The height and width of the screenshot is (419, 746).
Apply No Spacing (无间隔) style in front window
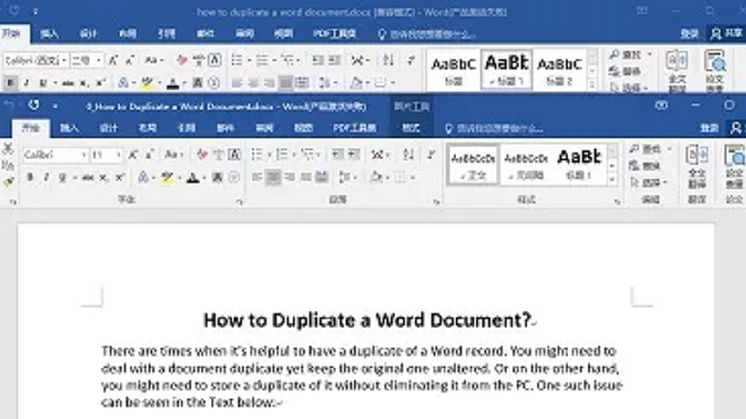[526, 165]
